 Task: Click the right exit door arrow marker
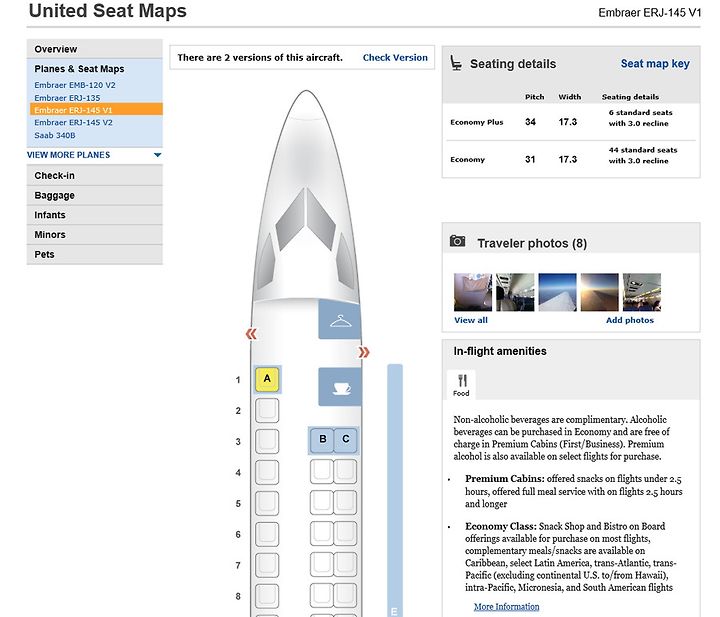pos(364,352)
